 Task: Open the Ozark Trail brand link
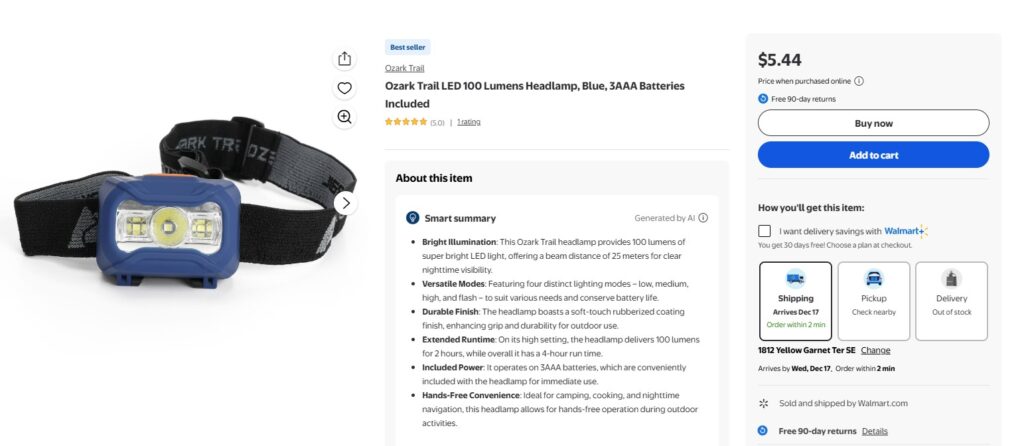point(404,68)
